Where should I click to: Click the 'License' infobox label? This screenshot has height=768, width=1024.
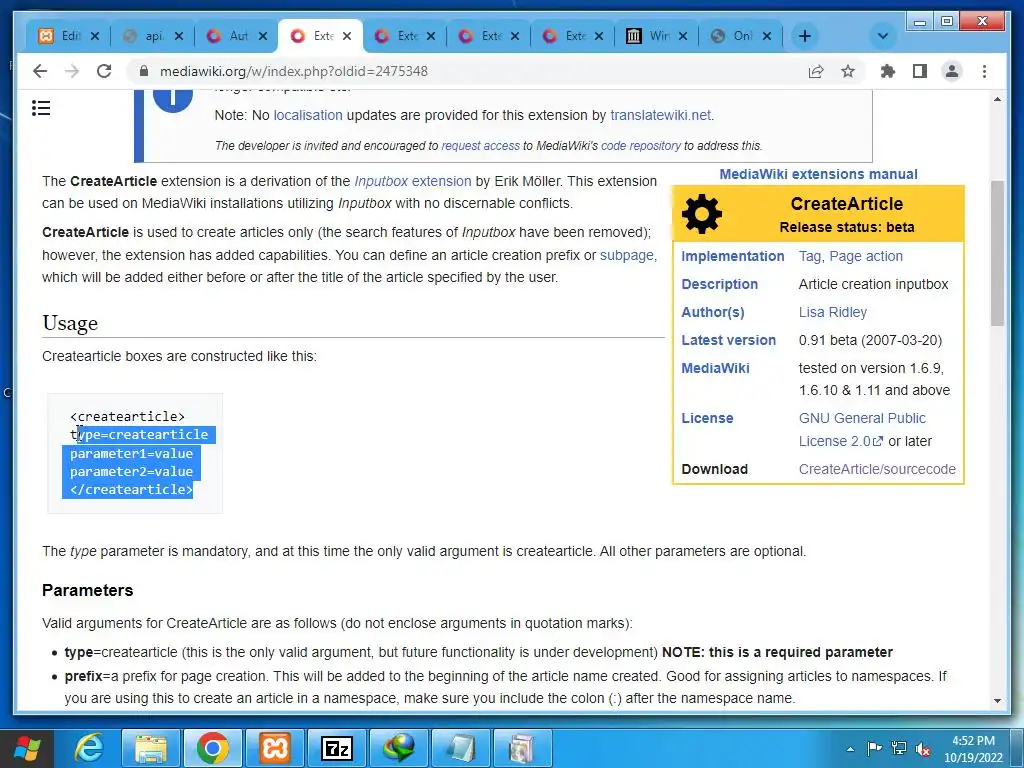[707, 418]
